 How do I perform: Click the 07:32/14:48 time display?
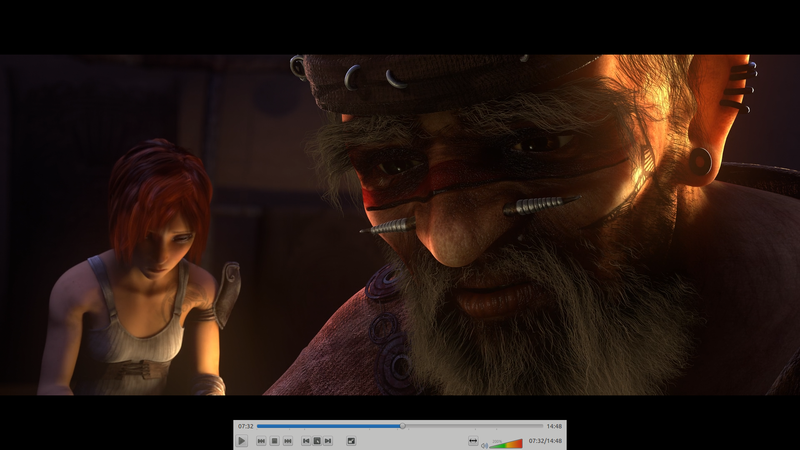pos(545,441)
